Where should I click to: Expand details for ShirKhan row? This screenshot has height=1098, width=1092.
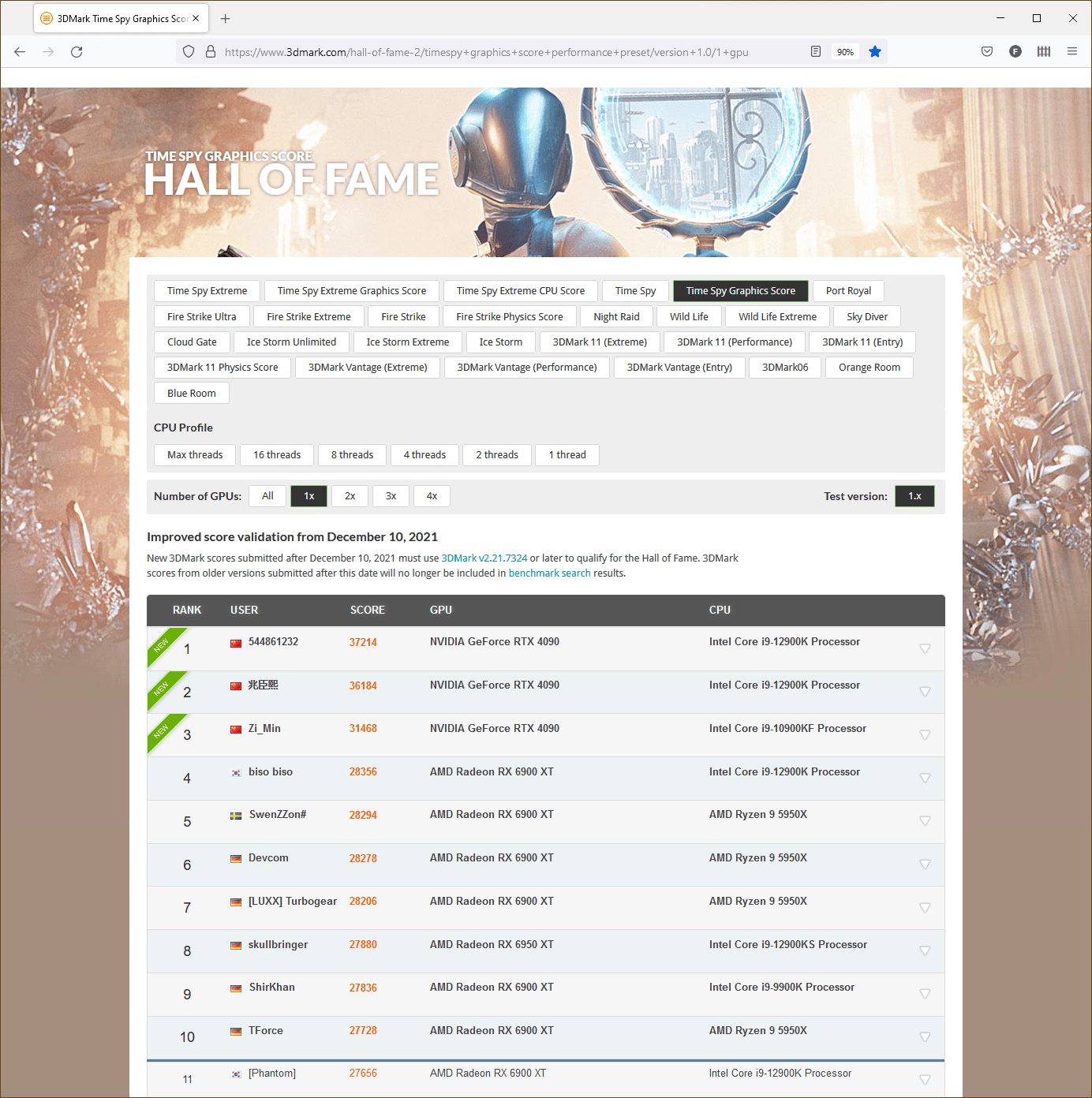(x=925, y=994)
